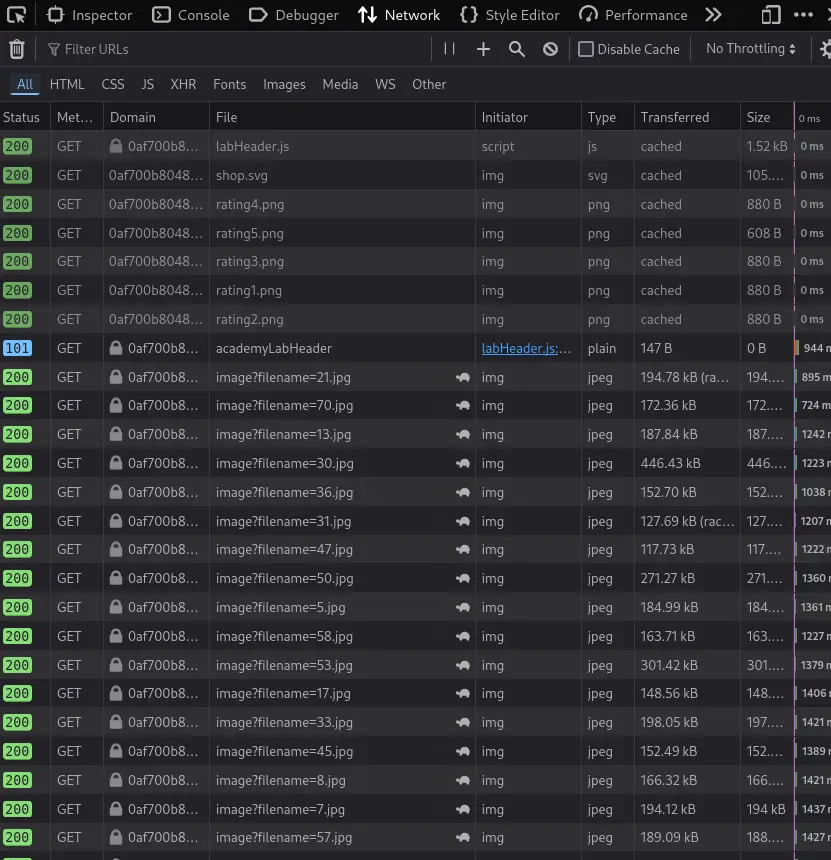Viewport: 831px width, 860px height.
Task: Clear network log with trash icon
Action: pos(17,49)
